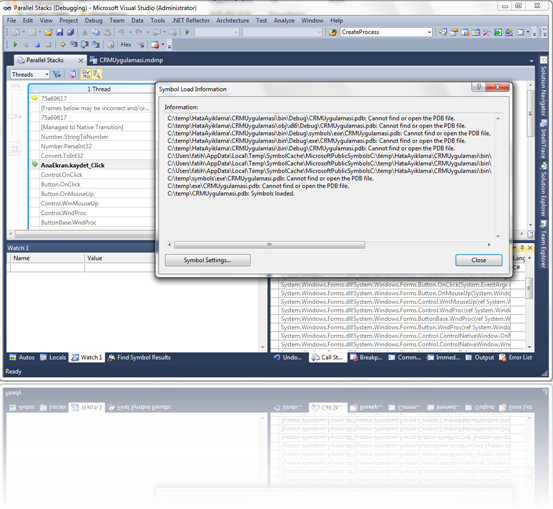The height and width of the screenshot is (509, 553).
Task: Click the Fit-to-screen icon below zoom slider
Action: tap(15, 149)
